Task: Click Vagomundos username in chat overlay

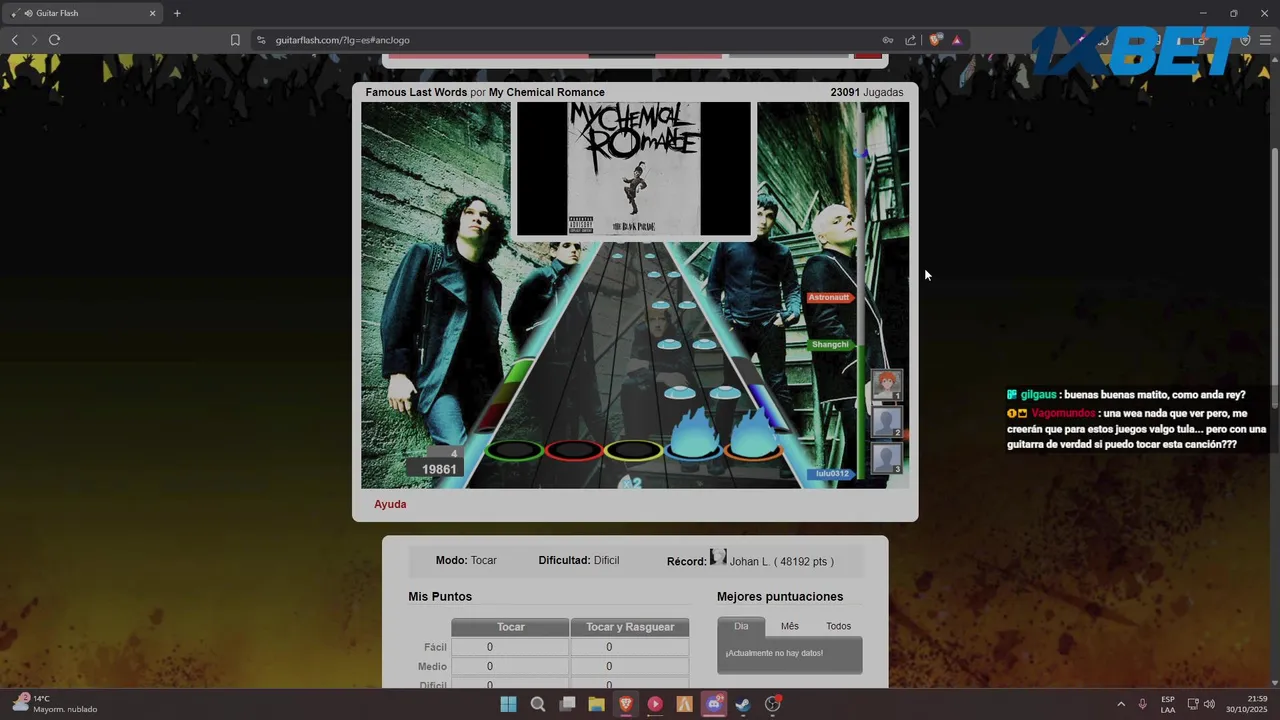Action: [x=1063, y=413]
